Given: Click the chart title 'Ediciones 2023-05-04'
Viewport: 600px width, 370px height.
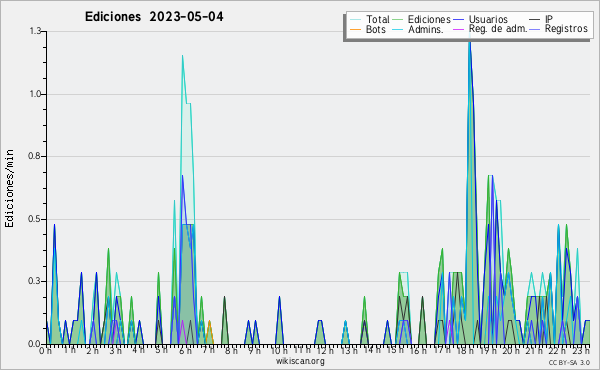Looking at the screenshot, I should (154, 17).
